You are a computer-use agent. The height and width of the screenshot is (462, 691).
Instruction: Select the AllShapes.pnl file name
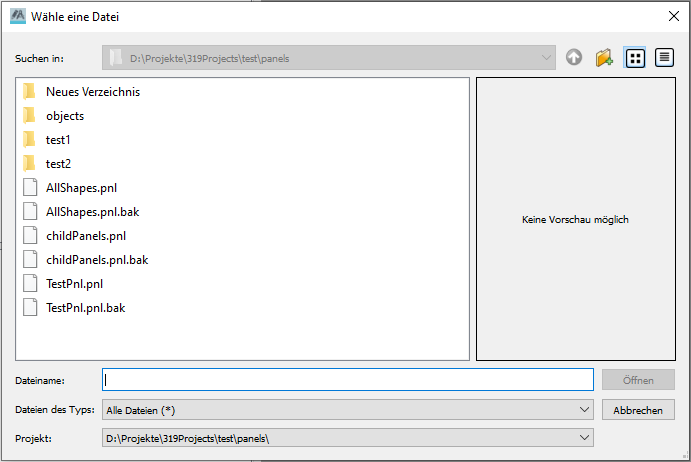click(82, 188)
